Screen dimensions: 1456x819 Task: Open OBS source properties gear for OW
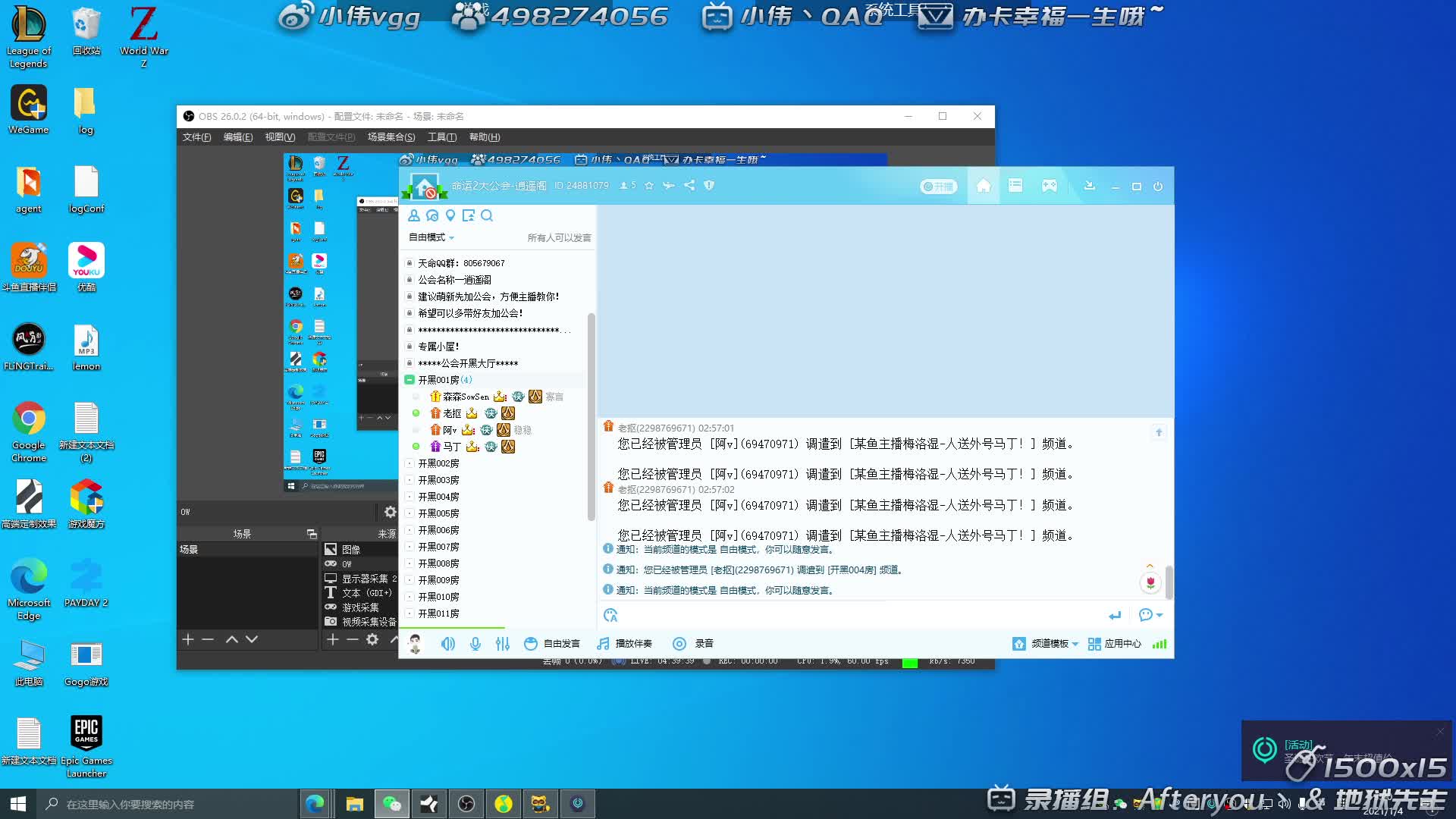point(391,512)
